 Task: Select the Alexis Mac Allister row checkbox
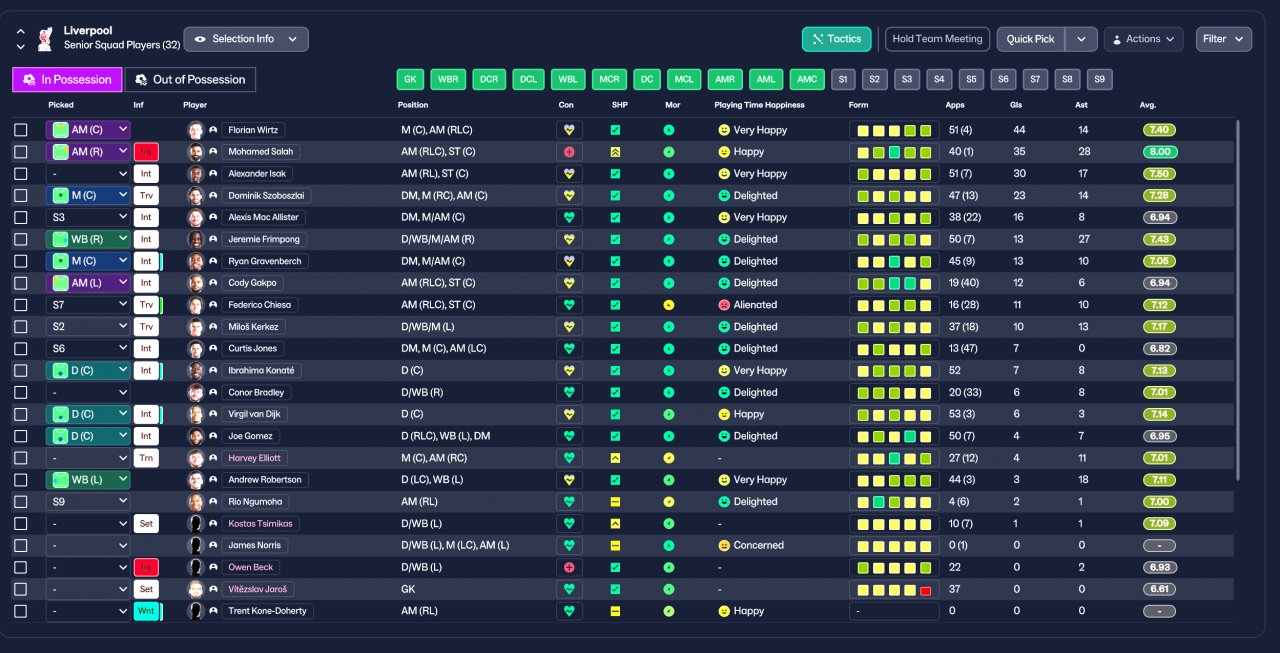(21, 217)
